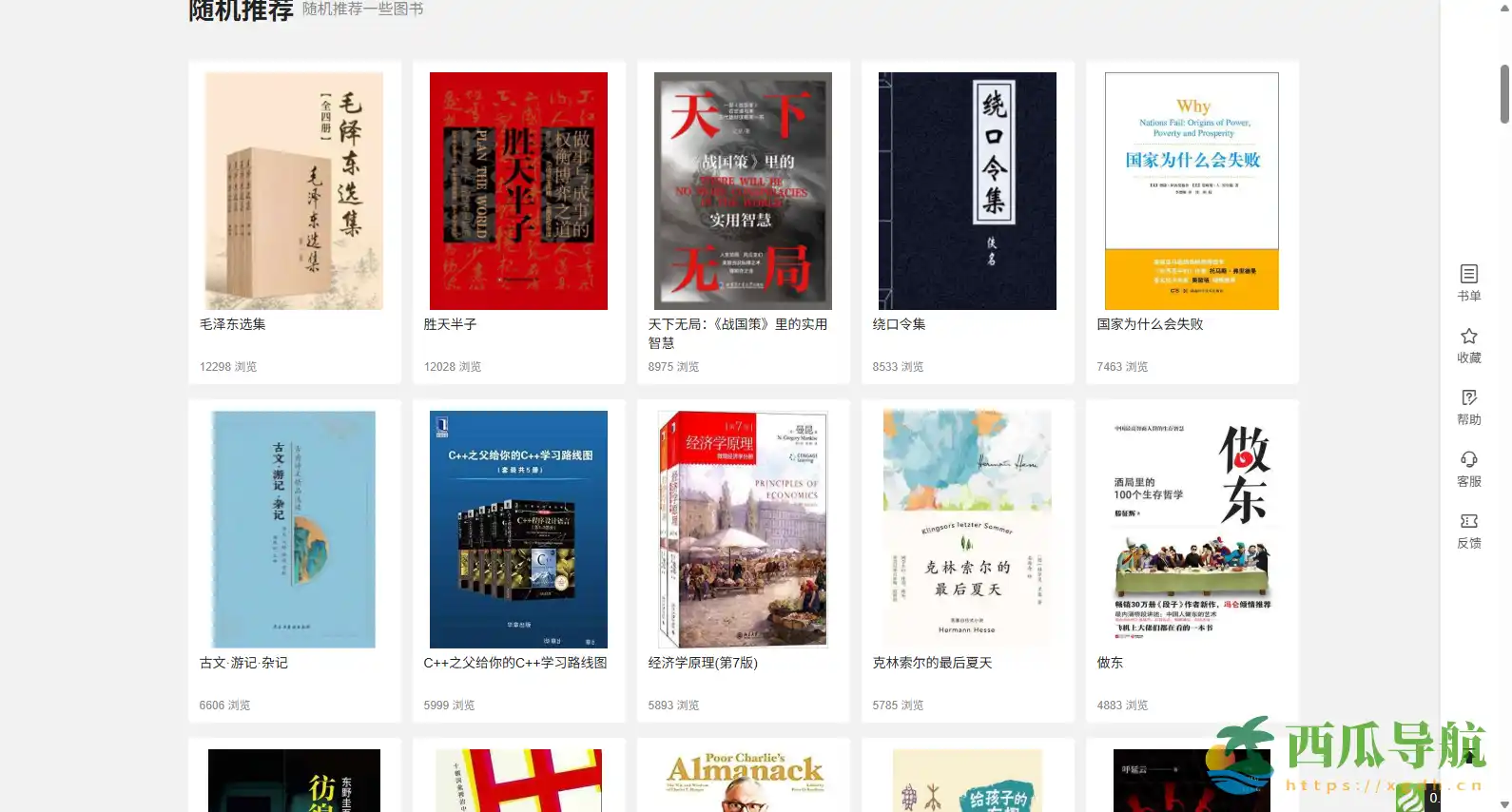Click the 古文·游记·杂记 book title
The image size is (1512, 812).
pos(243,663)
